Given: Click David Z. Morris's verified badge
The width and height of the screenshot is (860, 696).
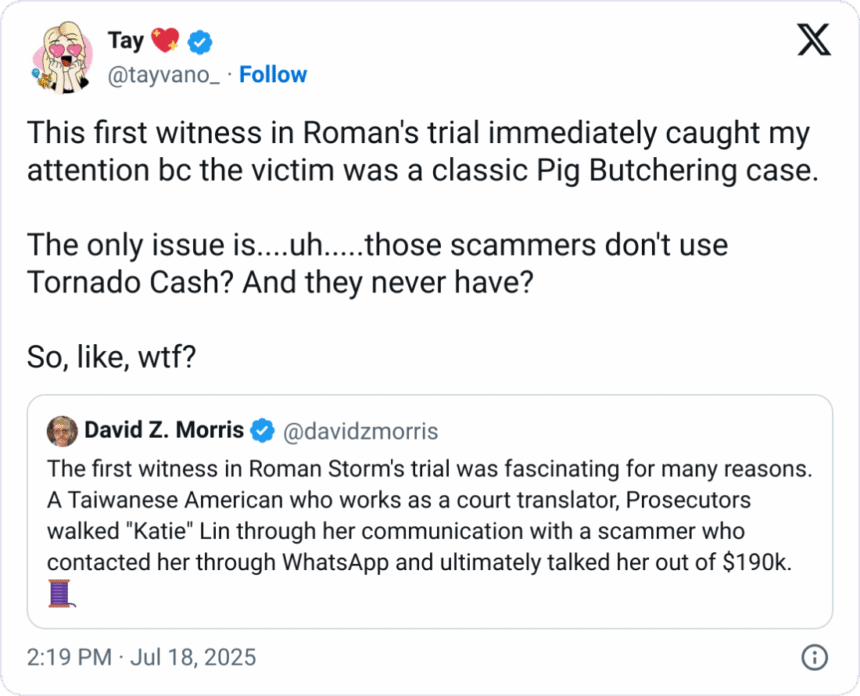Looking at the screenshot, I should [x=262, y=431].
